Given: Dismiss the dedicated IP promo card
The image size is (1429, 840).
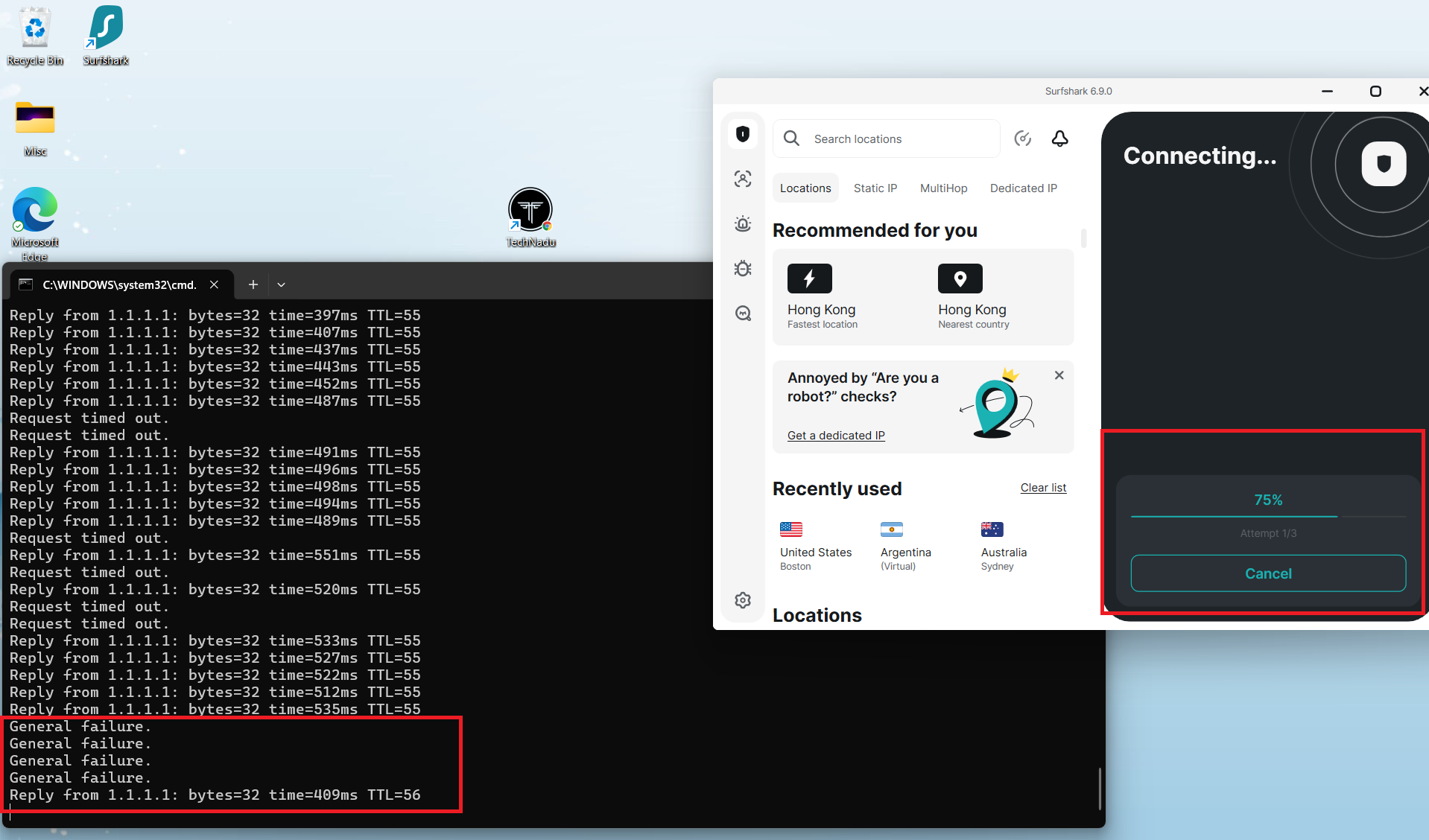Looking at the screenshot, I should pyautogui.click(x=1059, y=375).
